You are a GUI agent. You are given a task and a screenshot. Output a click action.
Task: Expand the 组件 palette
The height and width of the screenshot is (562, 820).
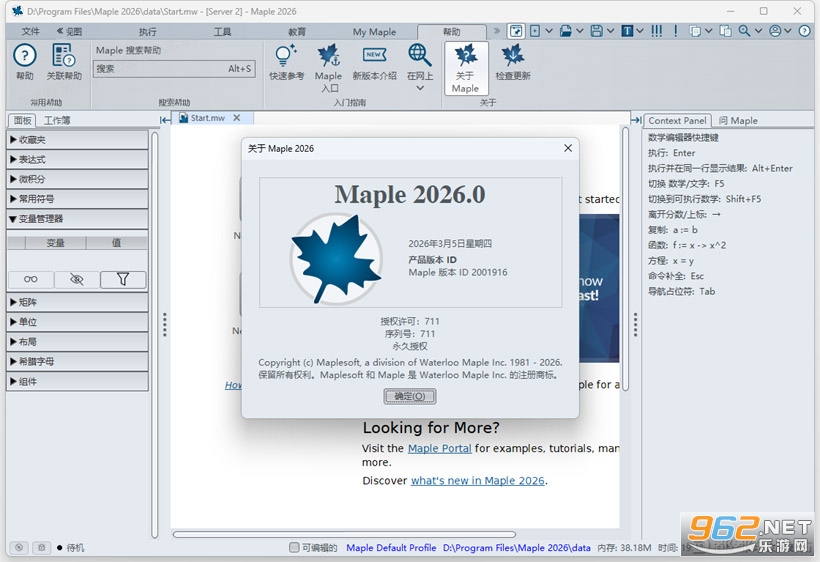pyautogui.click(x=77, y=381)
